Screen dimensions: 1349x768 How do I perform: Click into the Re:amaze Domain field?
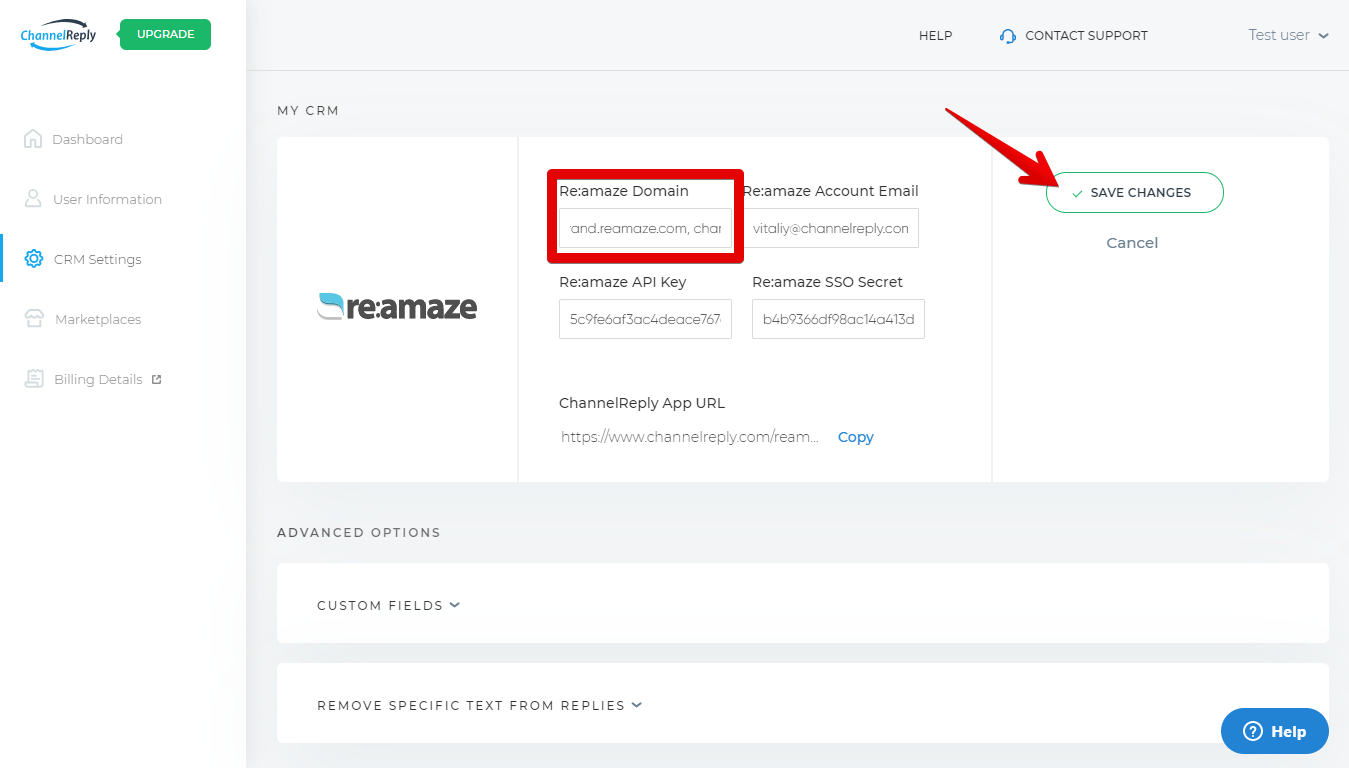645,228
